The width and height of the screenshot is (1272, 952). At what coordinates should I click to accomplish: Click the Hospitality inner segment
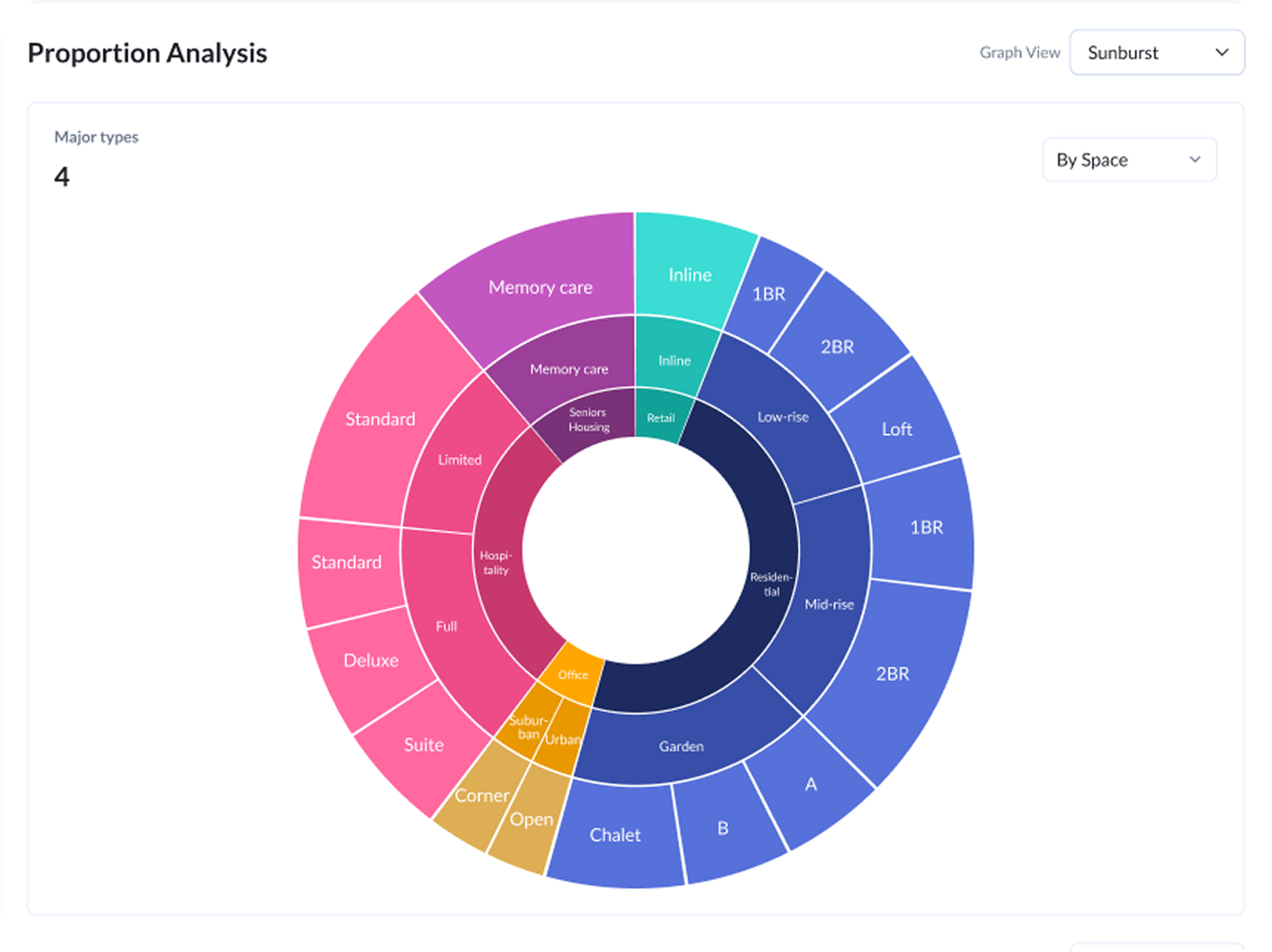click(496, 562)
